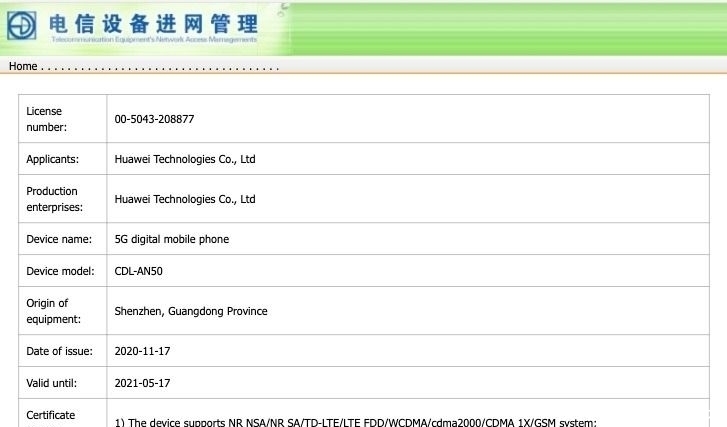Select license value 00-5043-208877
Viewport: 727px width, 427px height.
[x=154, y=119]
